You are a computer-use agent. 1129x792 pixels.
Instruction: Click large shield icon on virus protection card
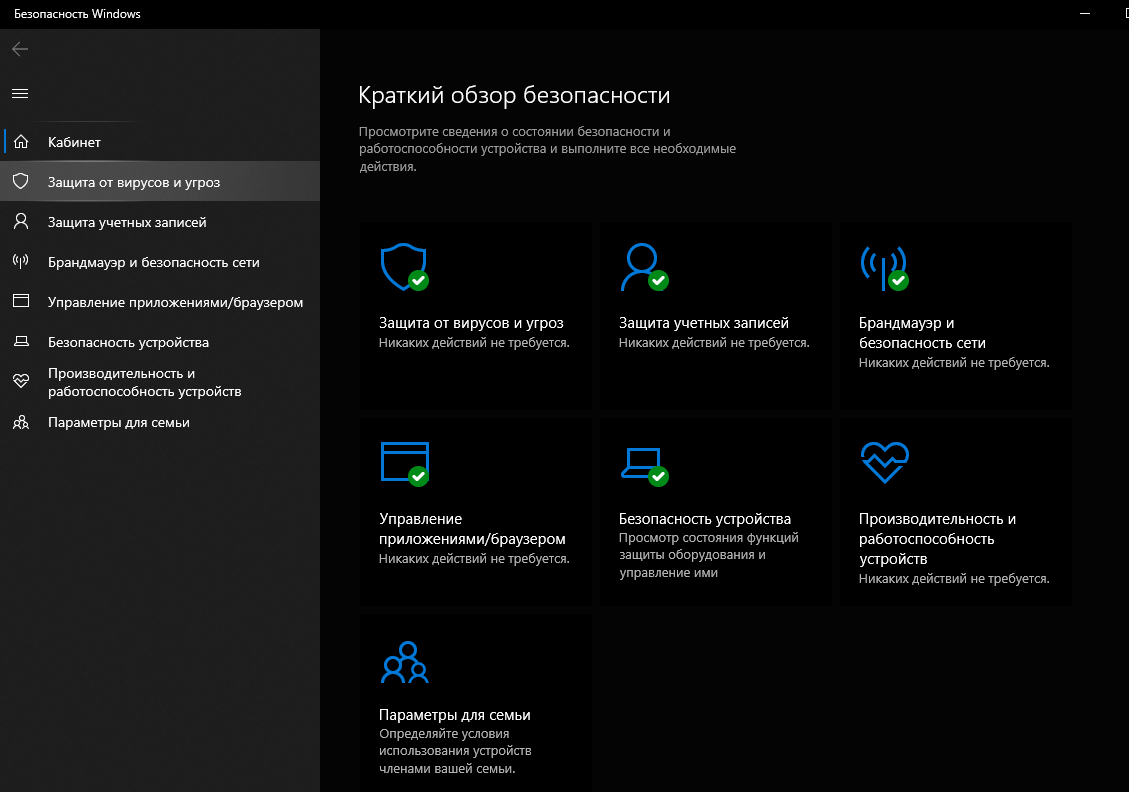(404, 267)
